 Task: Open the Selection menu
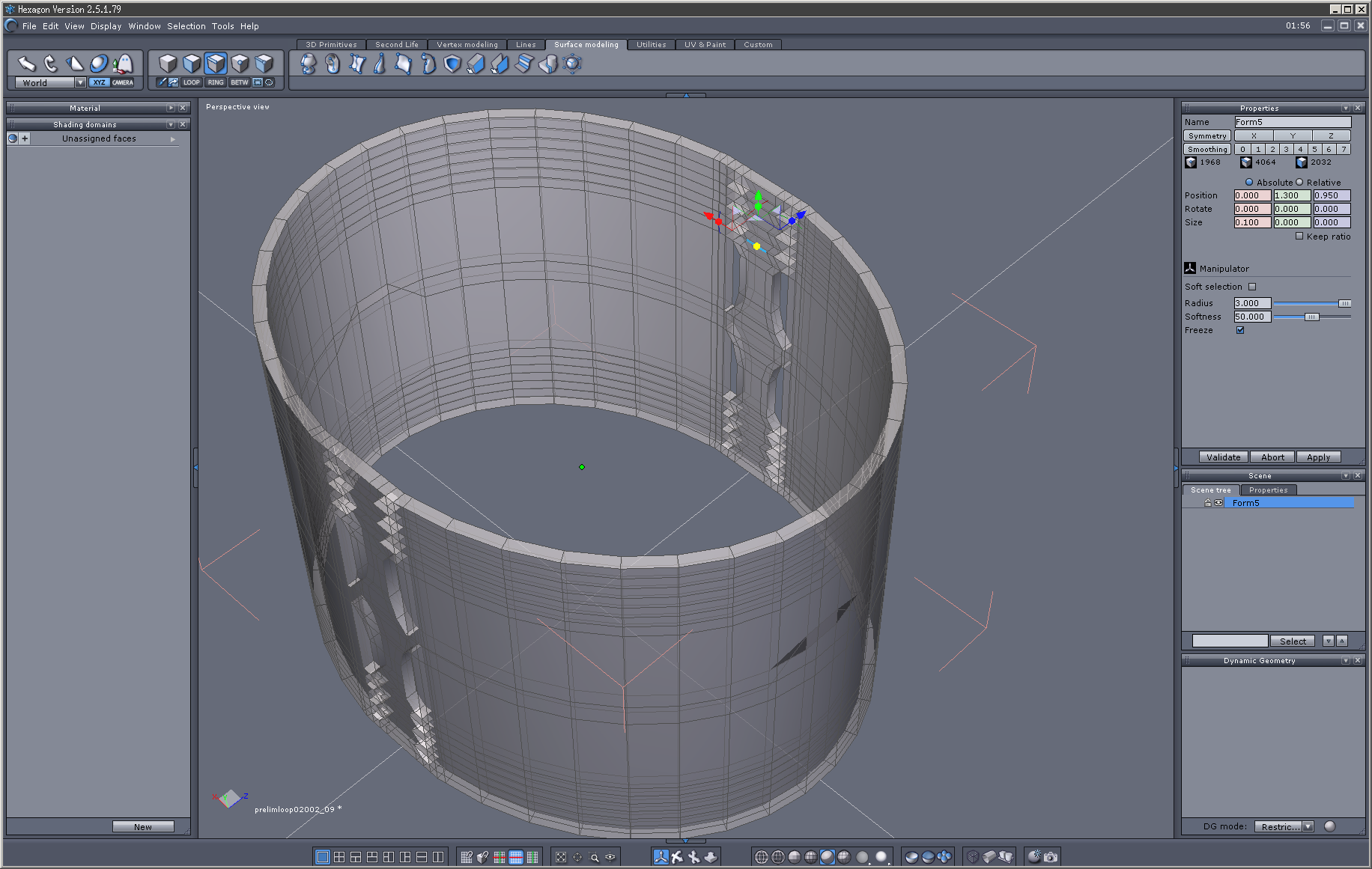click(186, 26)
